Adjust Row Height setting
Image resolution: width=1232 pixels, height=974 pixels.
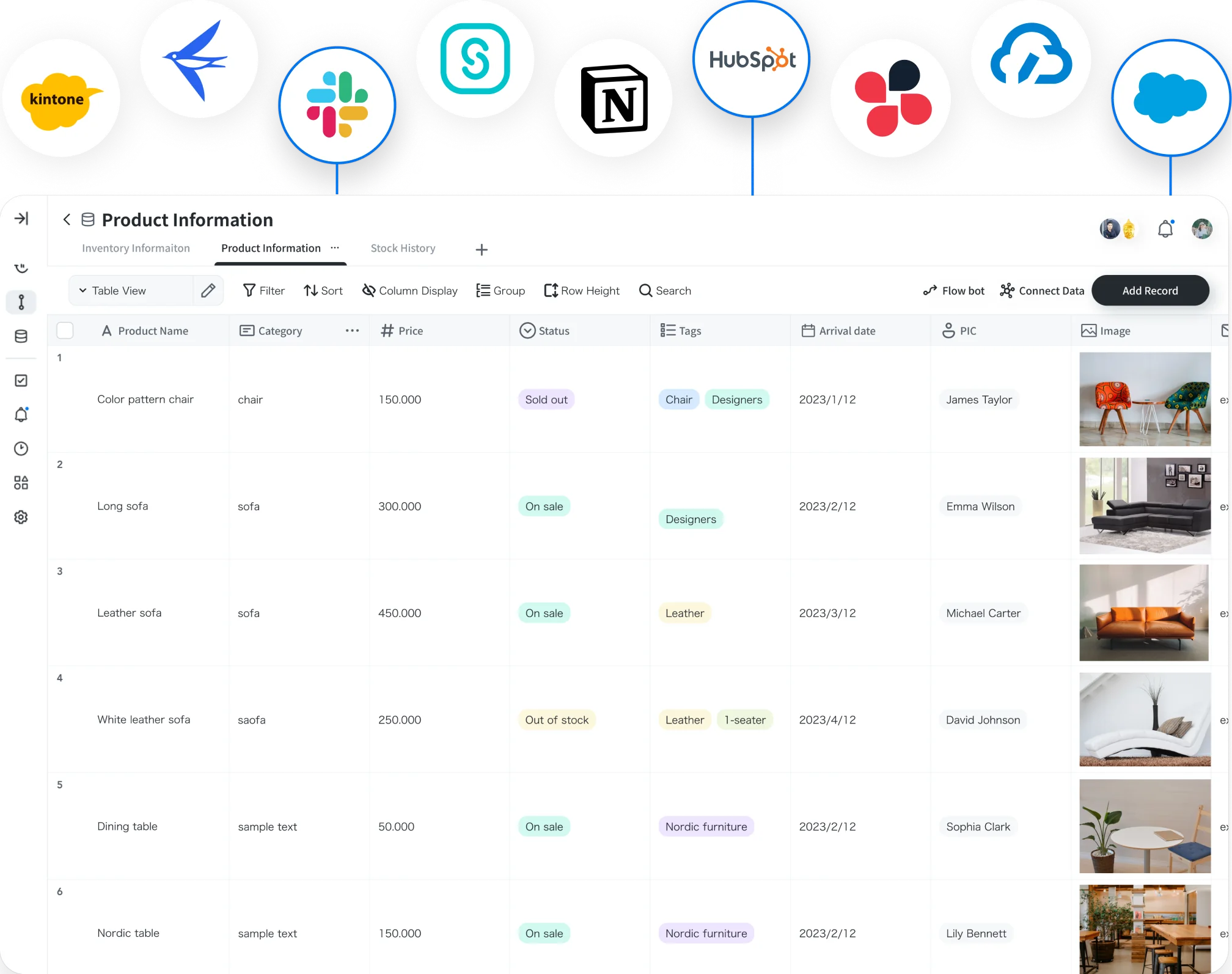pyautogui.click(x=582, y=291)
